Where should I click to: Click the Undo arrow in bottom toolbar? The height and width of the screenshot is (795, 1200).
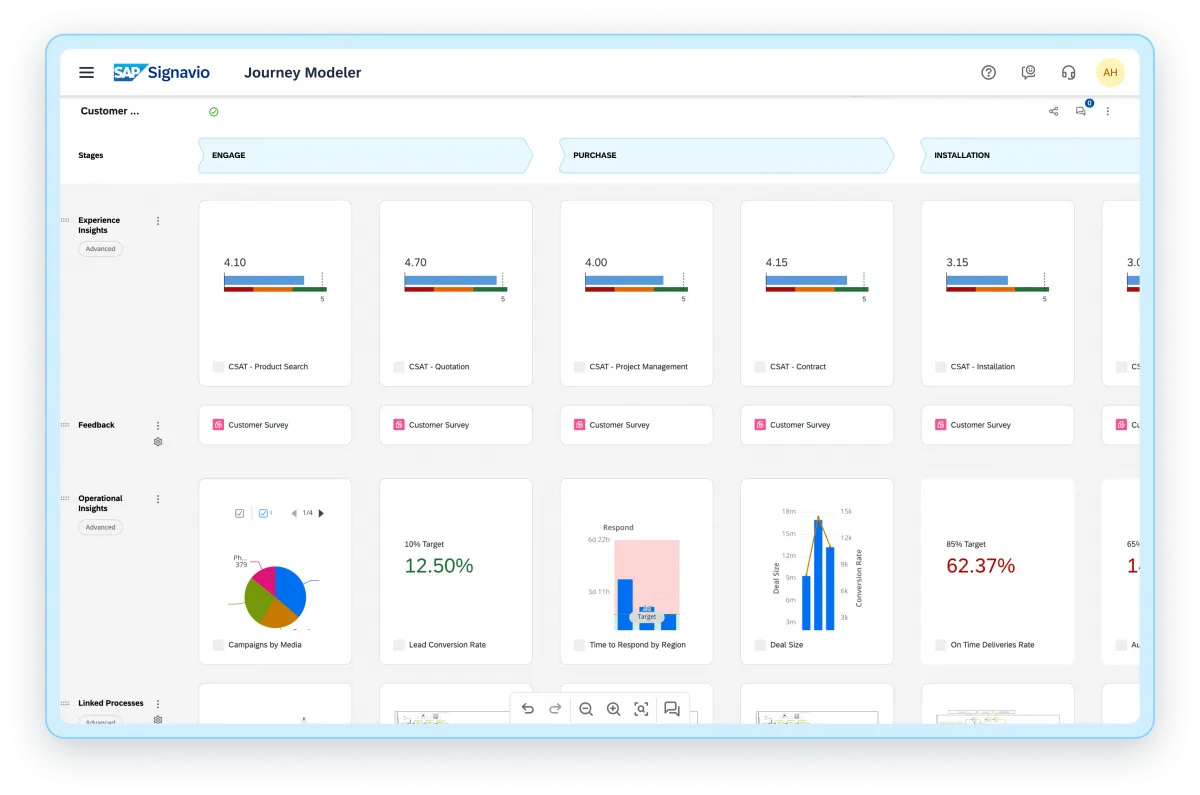528,709
